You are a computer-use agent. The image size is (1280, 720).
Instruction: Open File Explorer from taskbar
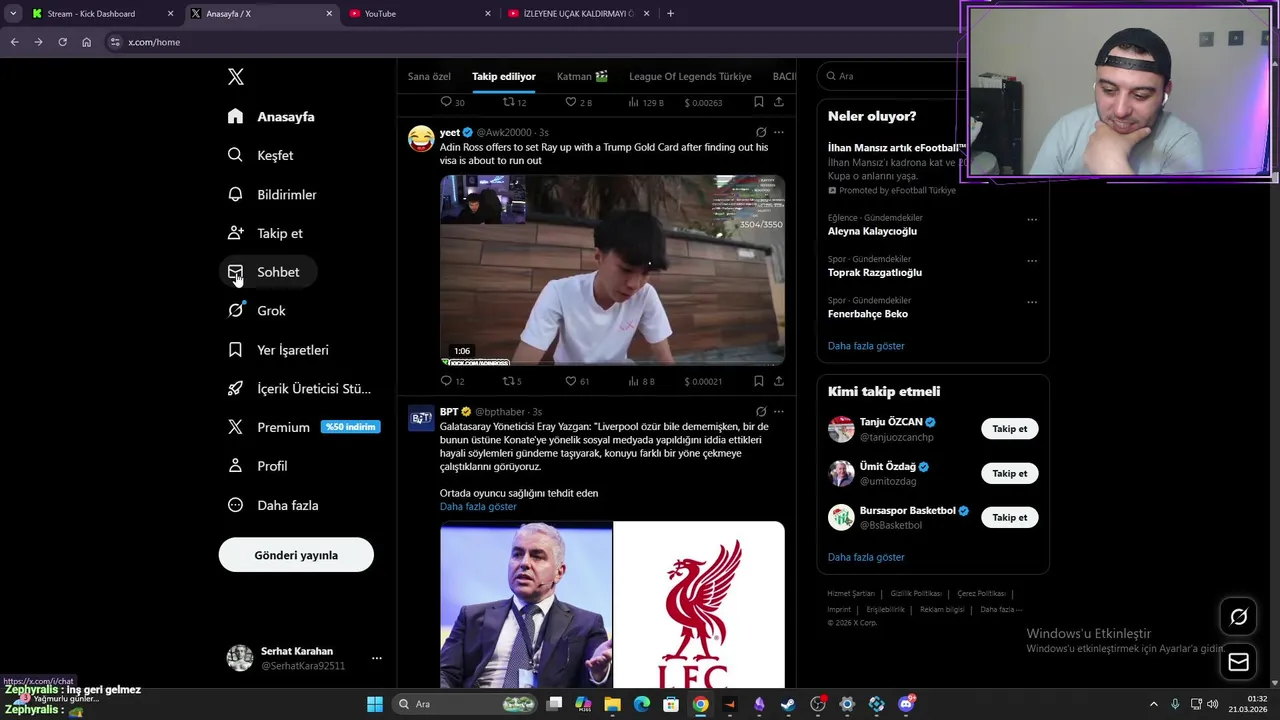tap(612, 704)
